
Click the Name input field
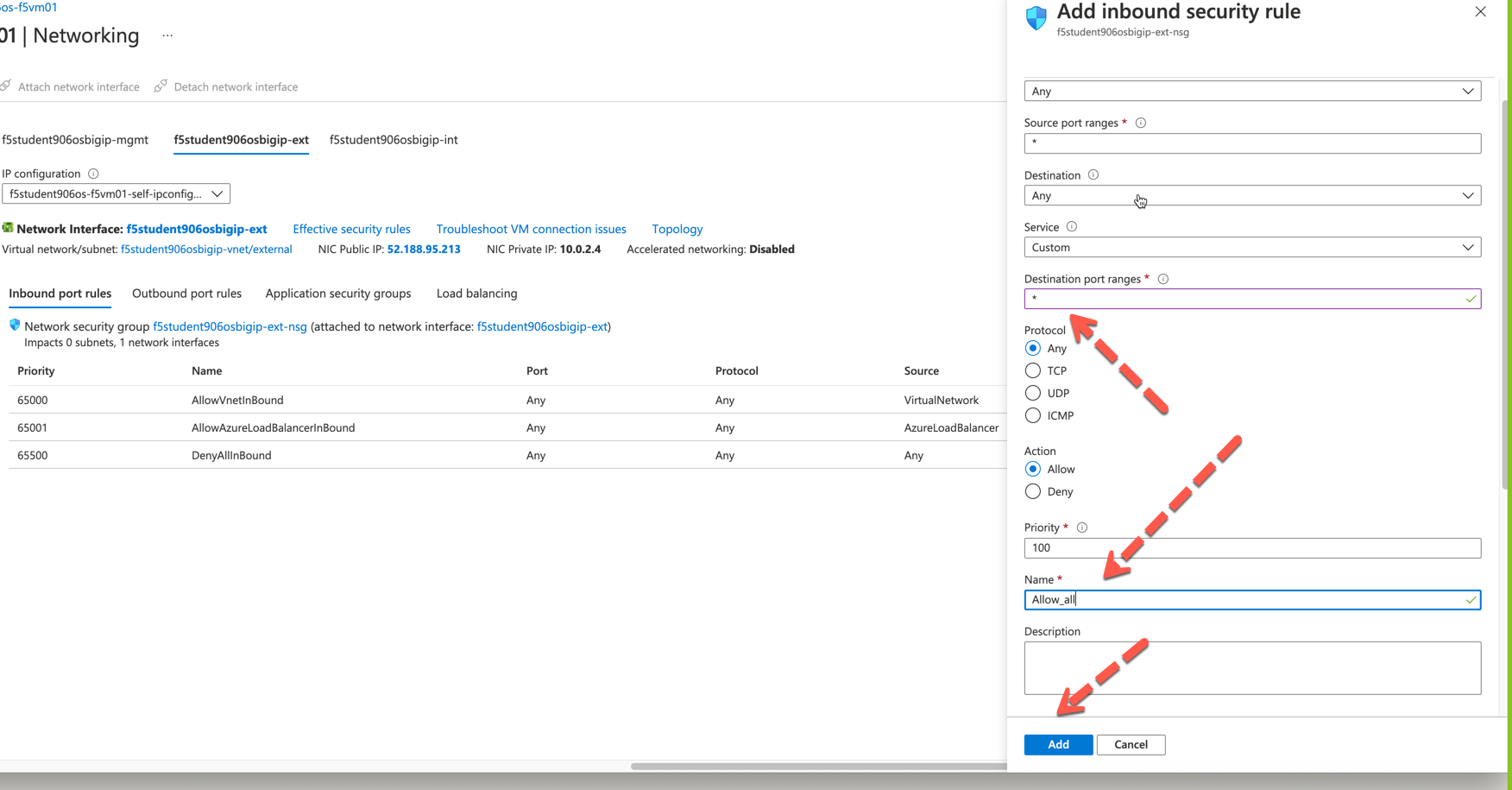tap(1252, 600)
